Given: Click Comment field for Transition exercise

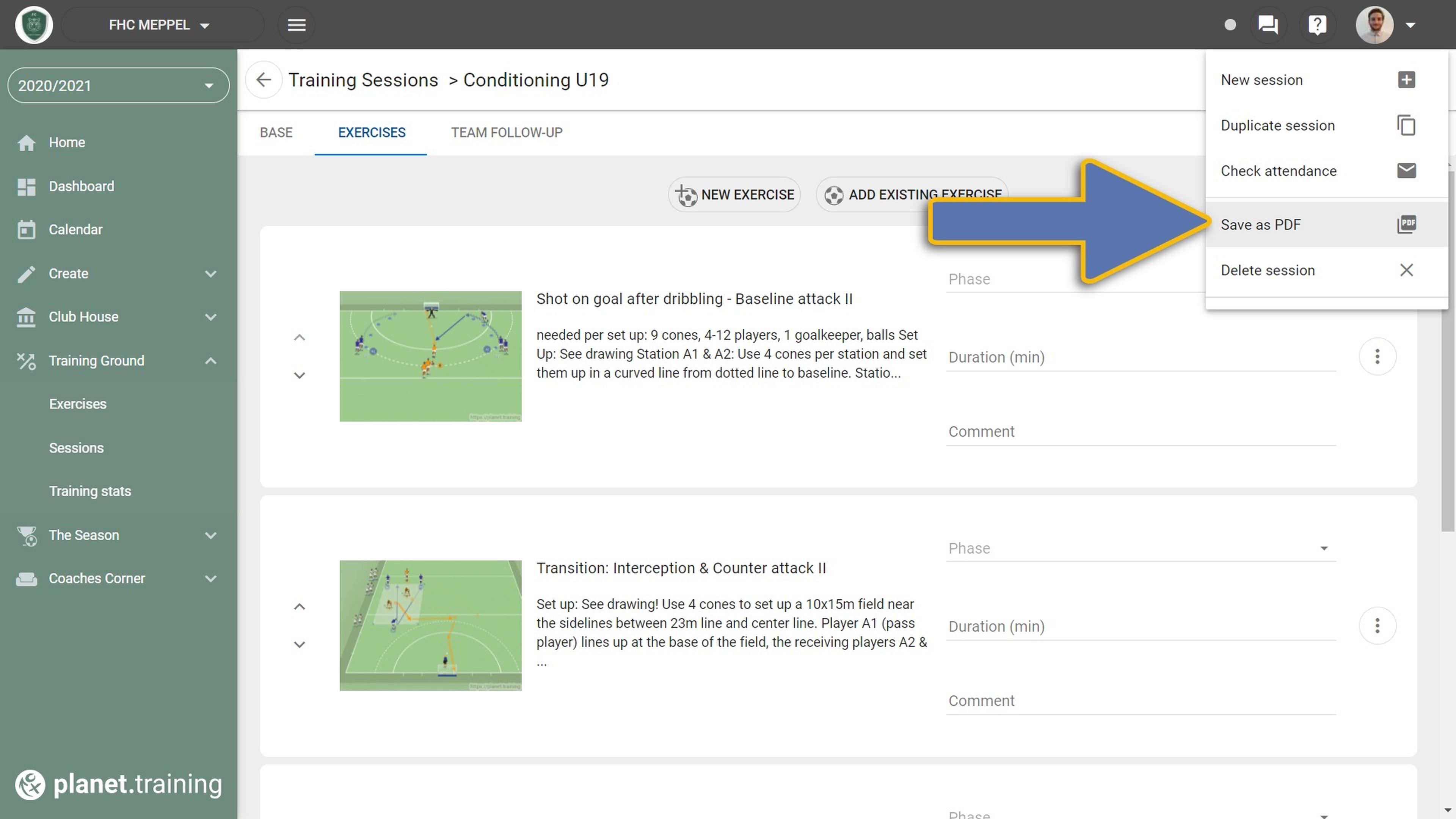Looking at the screenshot, I should (1141, 701).
